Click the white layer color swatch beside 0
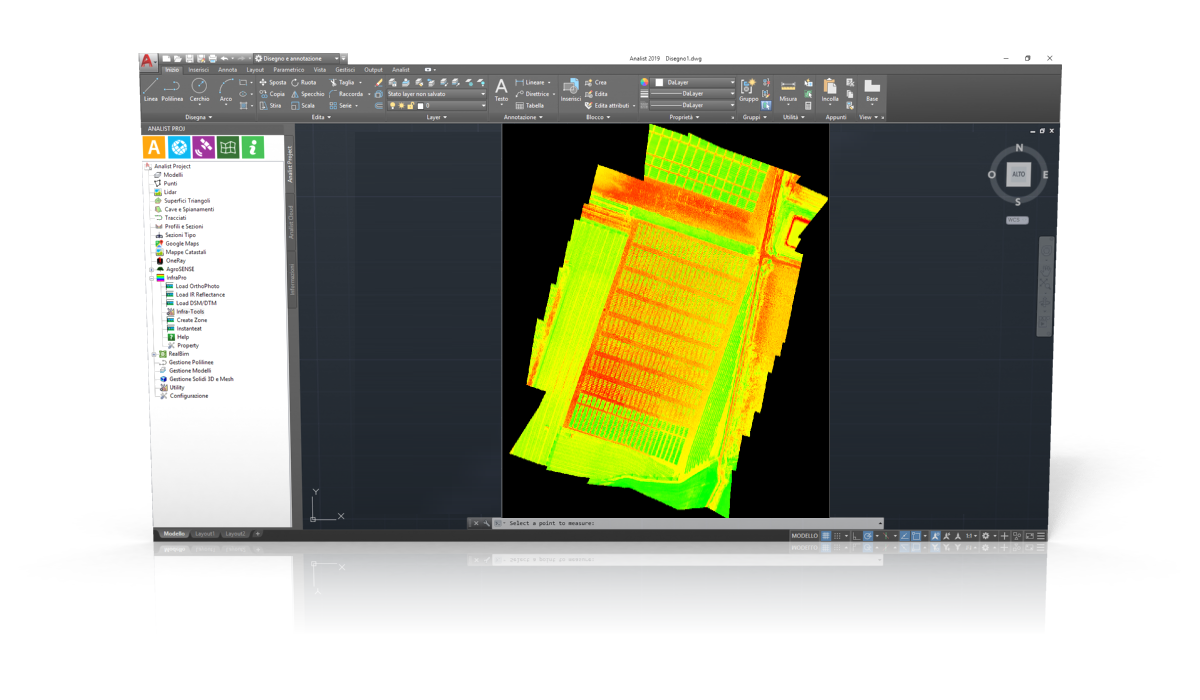The width and height of the screenshot is (1200, 700). [420, 105]
